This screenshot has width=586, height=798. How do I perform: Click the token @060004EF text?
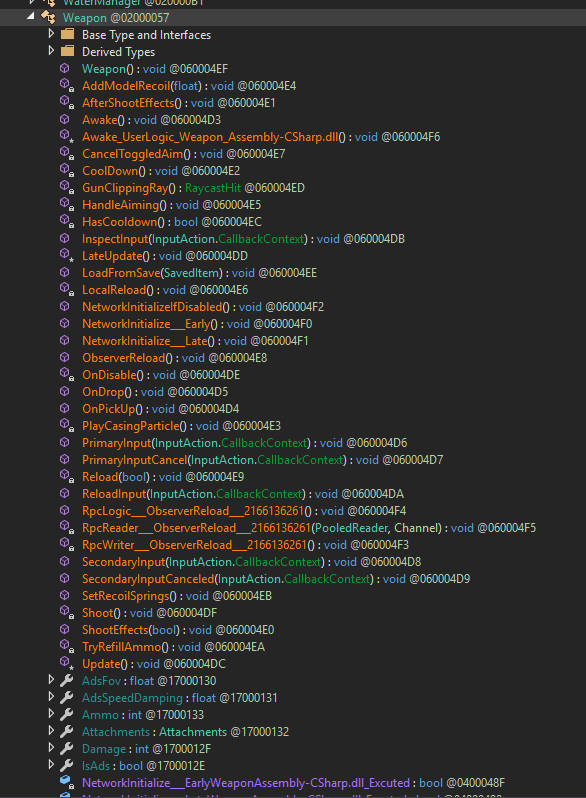pyautogui.click(x=198, y=69)
